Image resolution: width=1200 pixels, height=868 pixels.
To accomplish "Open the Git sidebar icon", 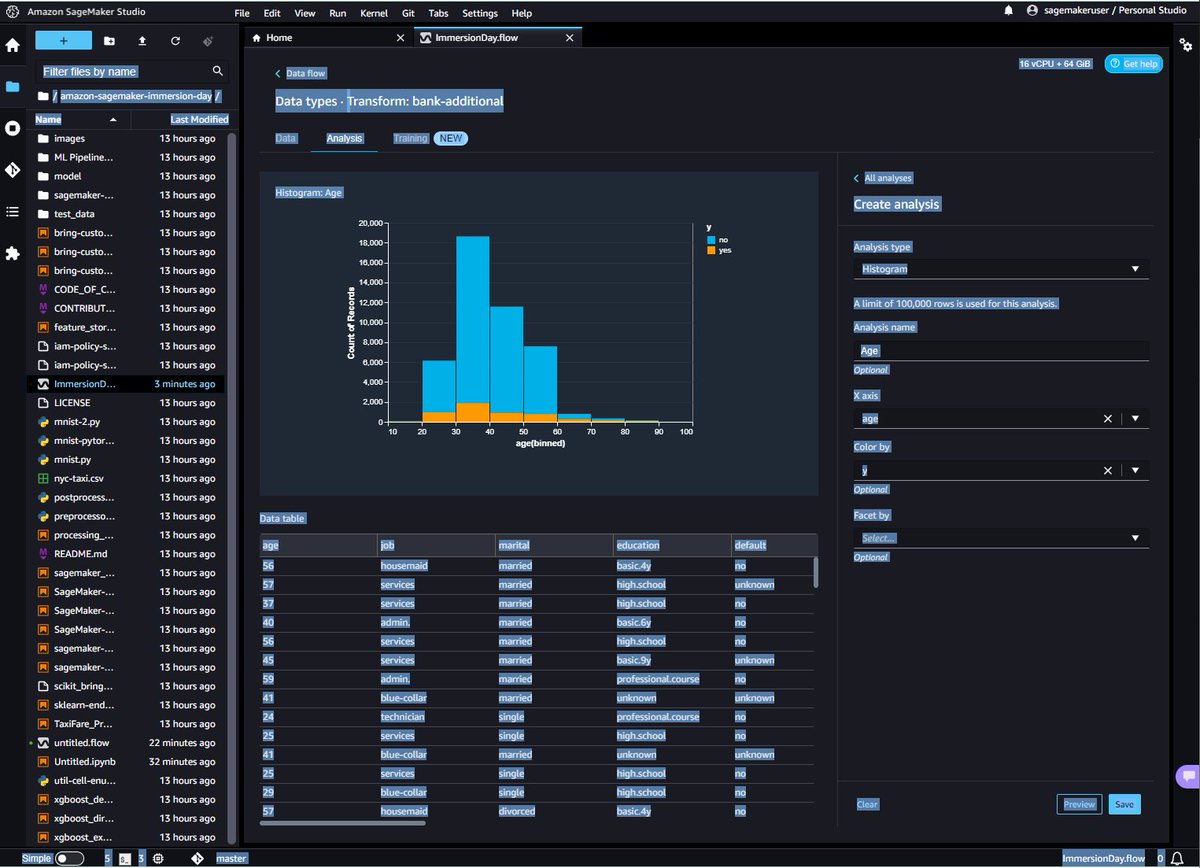I will point(12,170).
